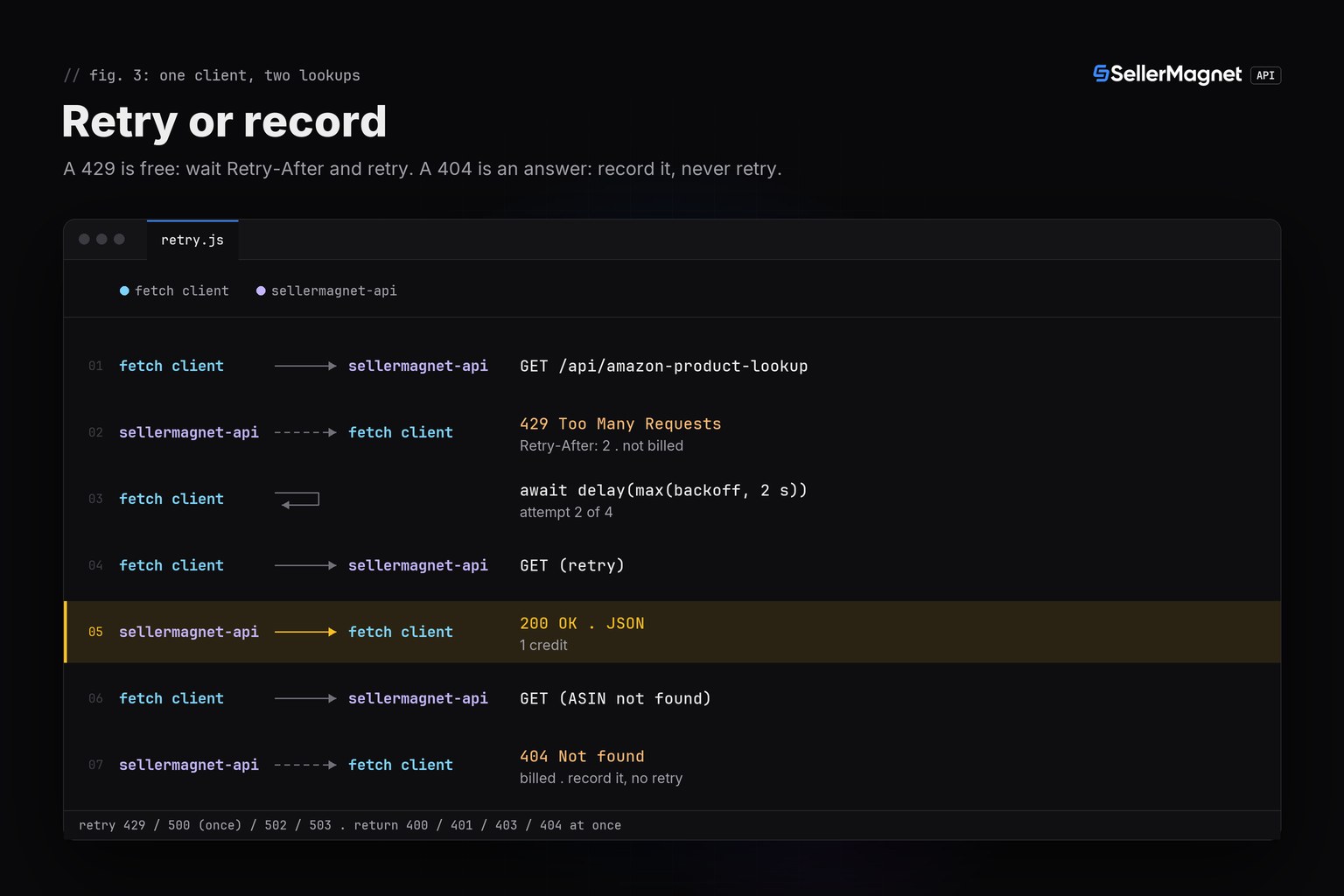1344x896 pixels.
Task: Click the purple sellermagnet-api legend dot
Action: [261, 290]
